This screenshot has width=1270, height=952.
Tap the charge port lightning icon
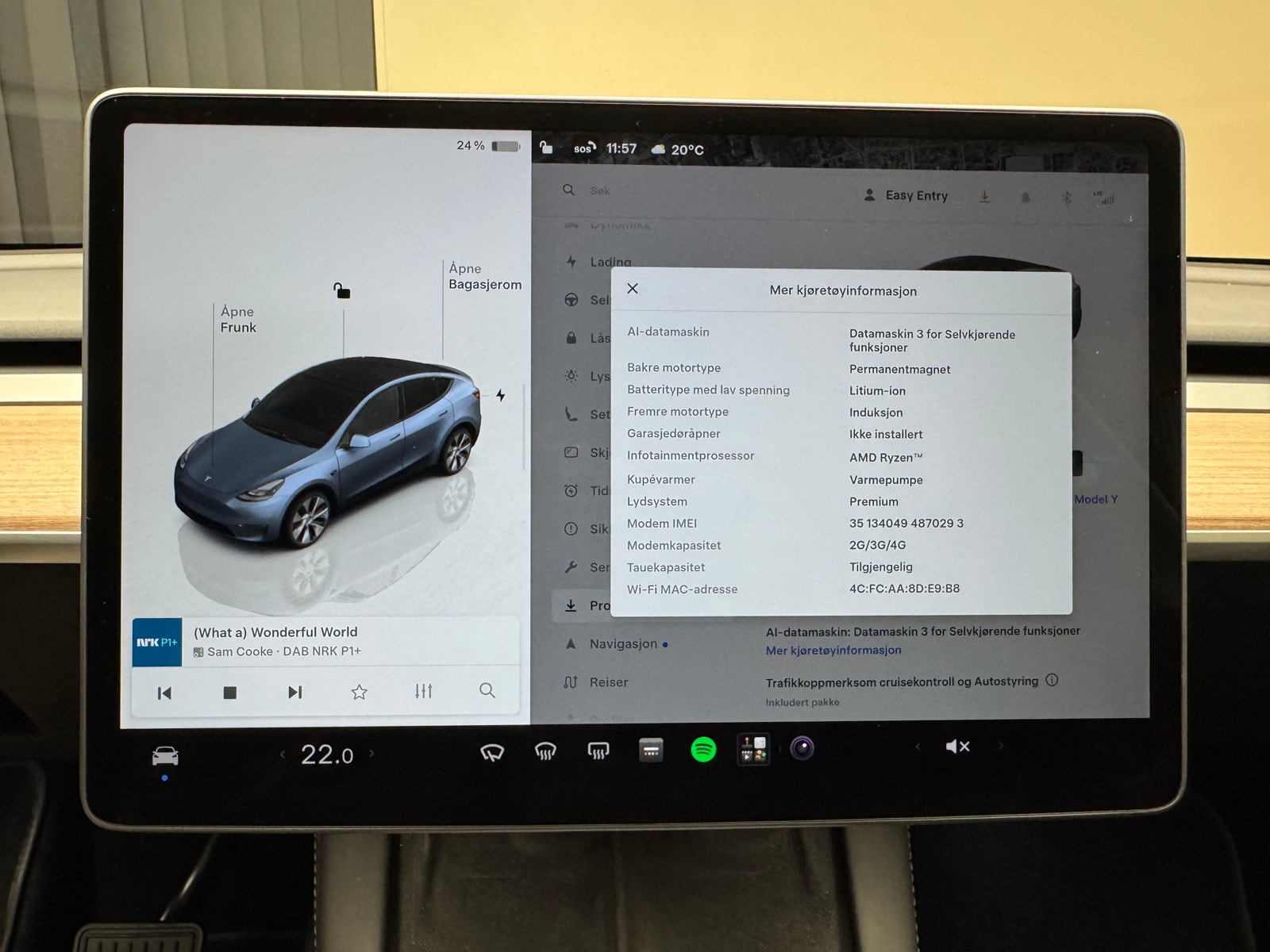pos(500,395)
